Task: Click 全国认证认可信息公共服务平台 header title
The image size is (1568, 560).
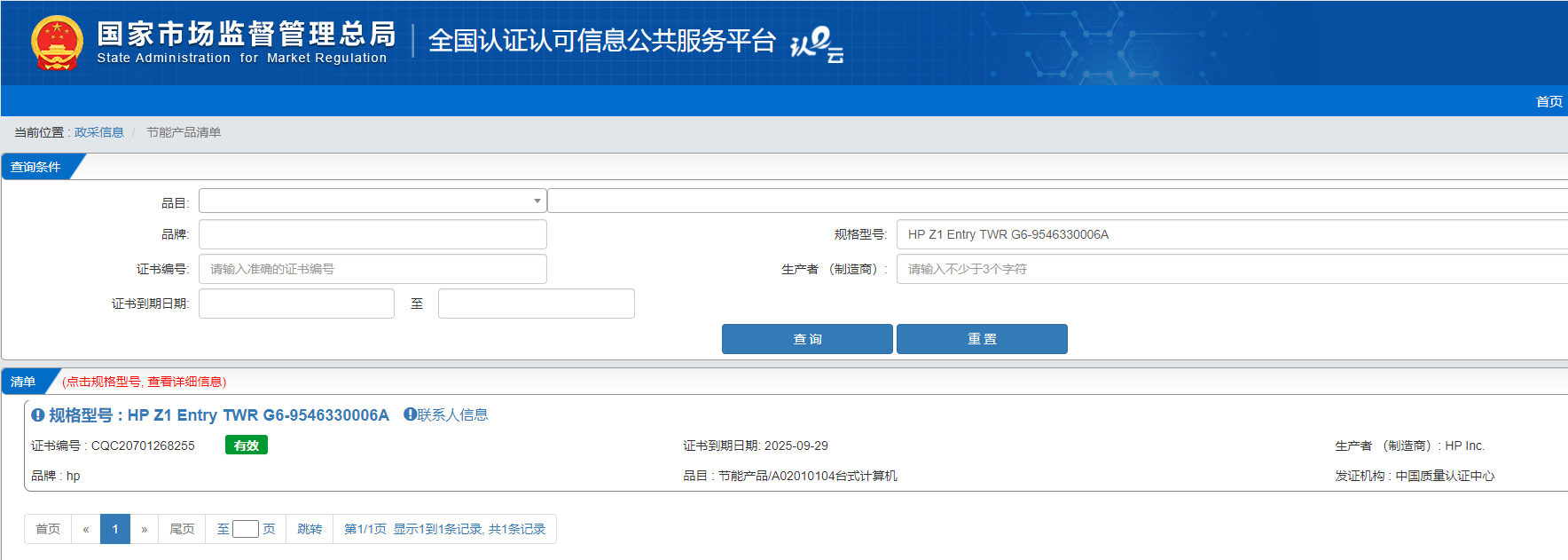Action: (602, 41)
